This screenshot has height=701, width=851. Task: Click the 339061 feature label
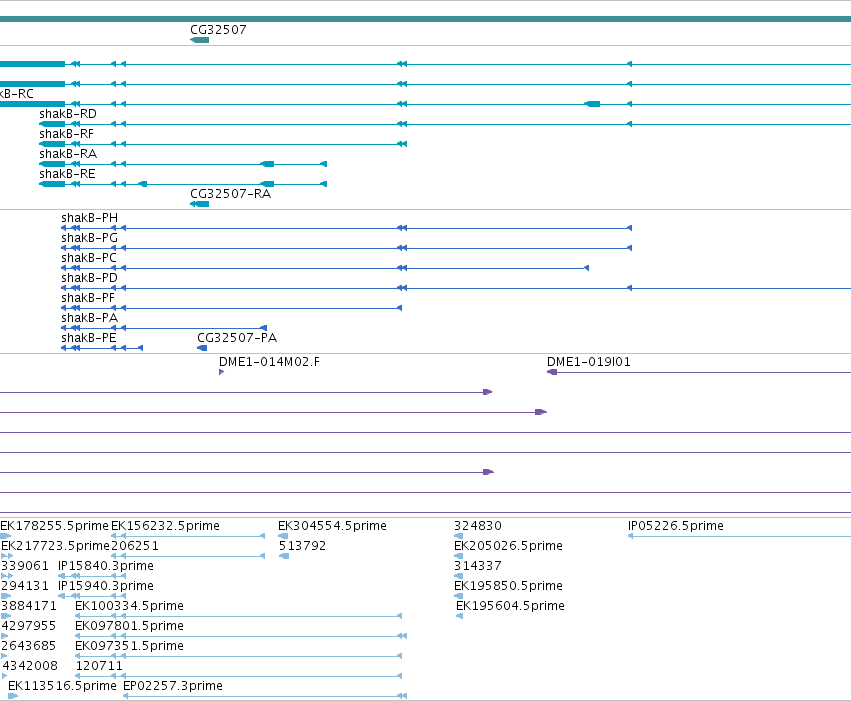pyautogui.click(x=25, y=566)
